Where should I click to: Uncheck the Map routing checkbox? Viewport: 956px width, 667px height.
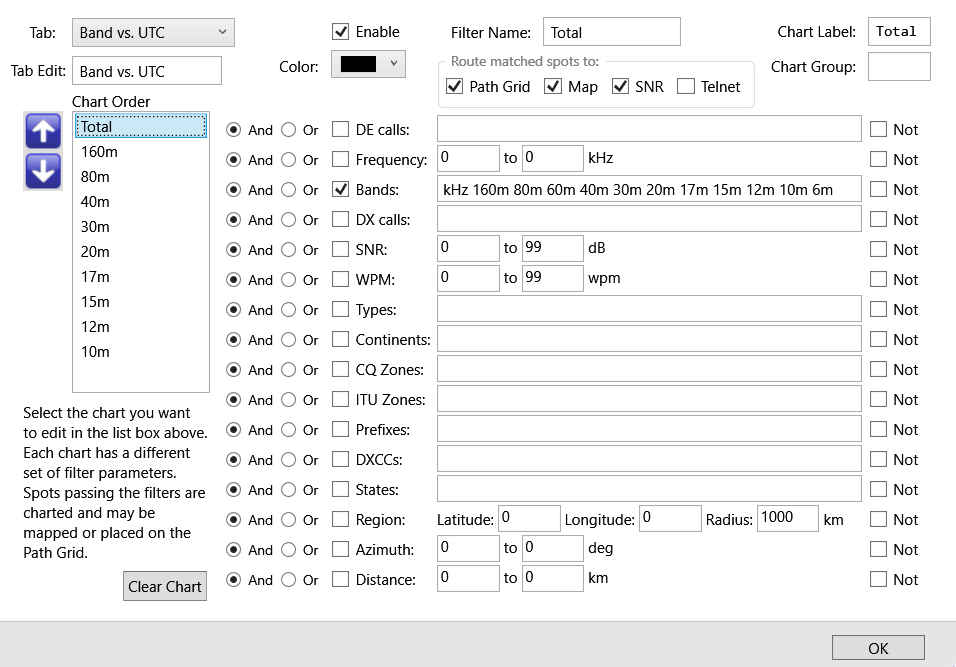(x=553, y=87)
